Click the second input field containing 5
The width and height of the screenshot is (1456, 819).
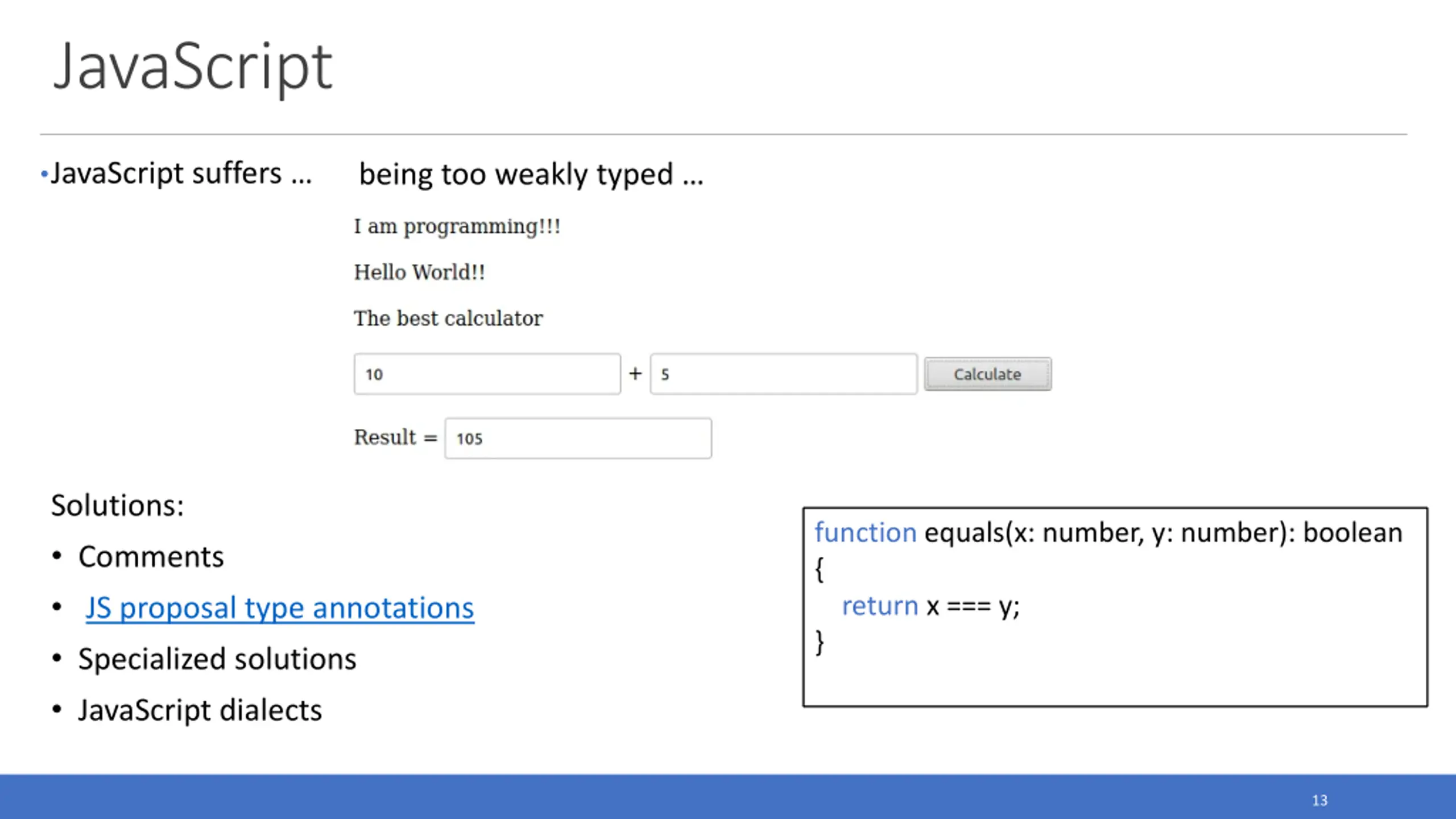click(784, 374)
